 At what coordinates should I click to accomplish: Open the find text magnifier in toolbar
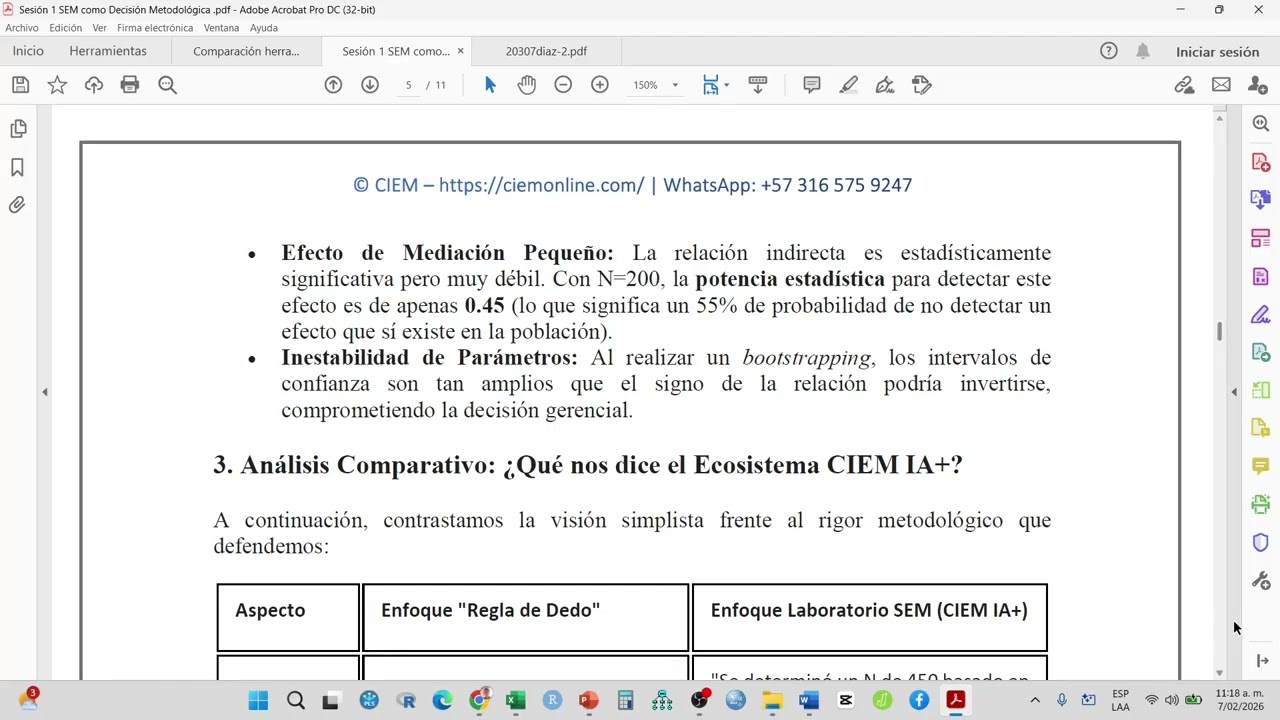(167, 85)
